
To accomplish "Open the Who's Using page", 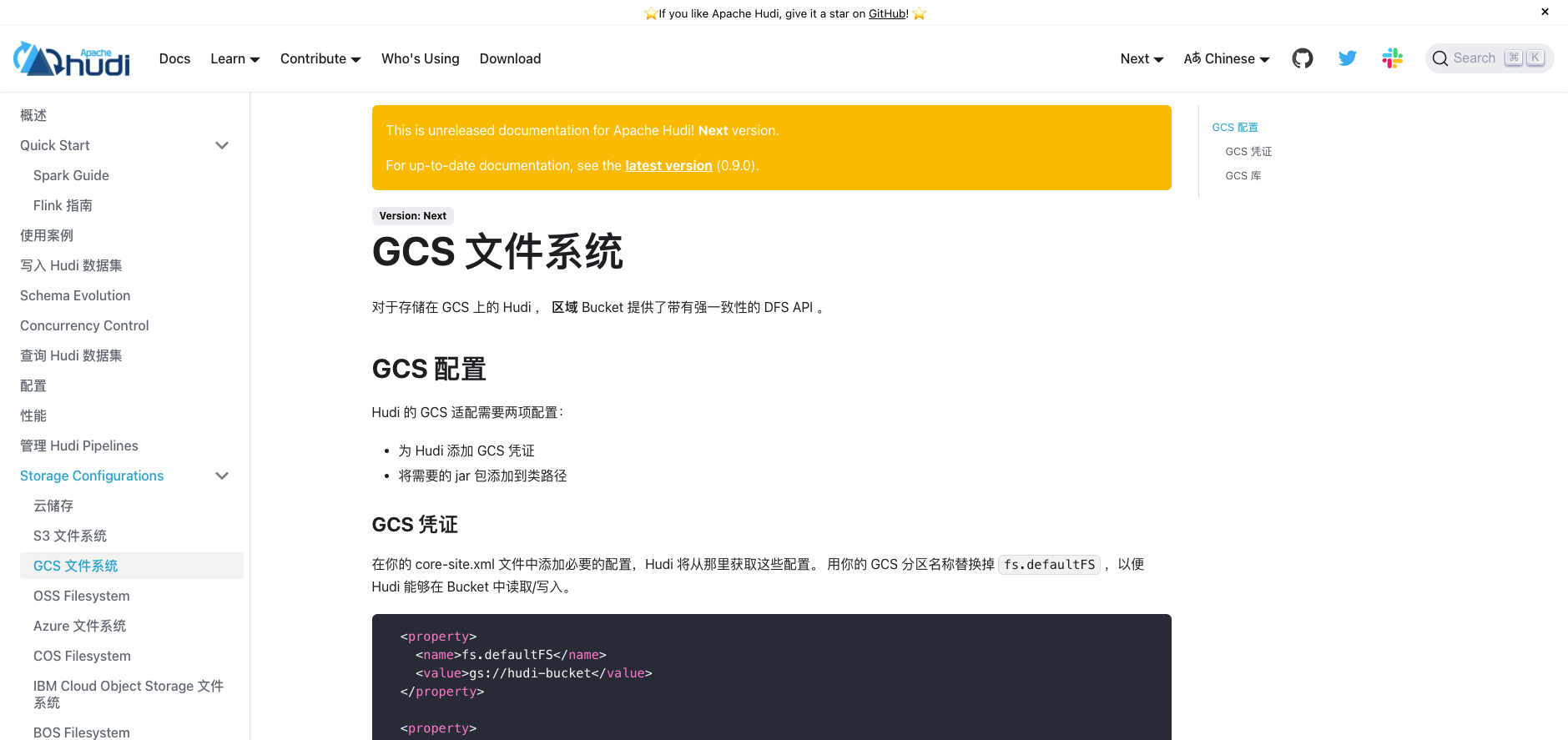I will point(421,58).
